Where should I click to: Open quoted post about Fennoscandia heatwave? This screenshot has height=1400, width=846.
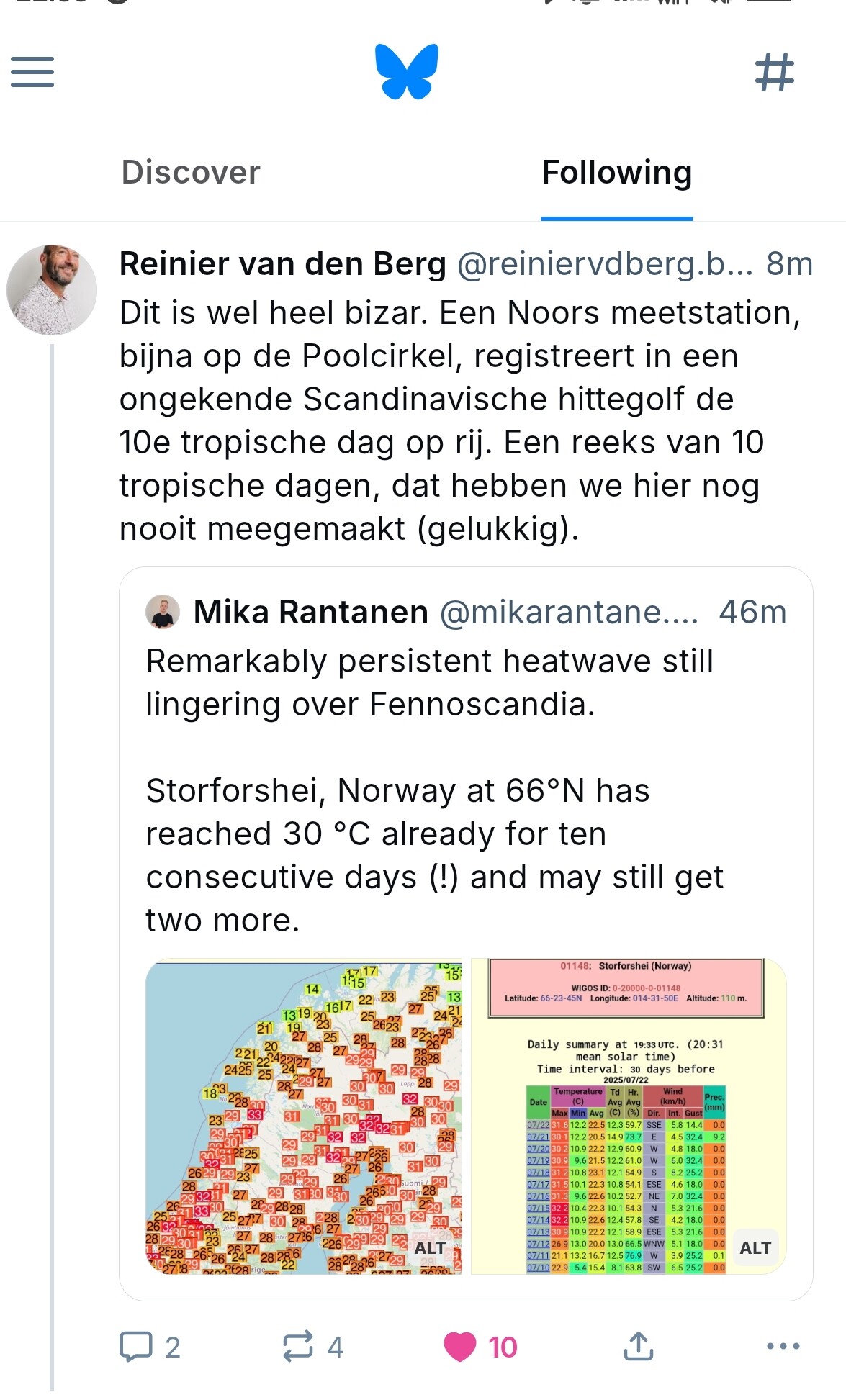[432, 792]
